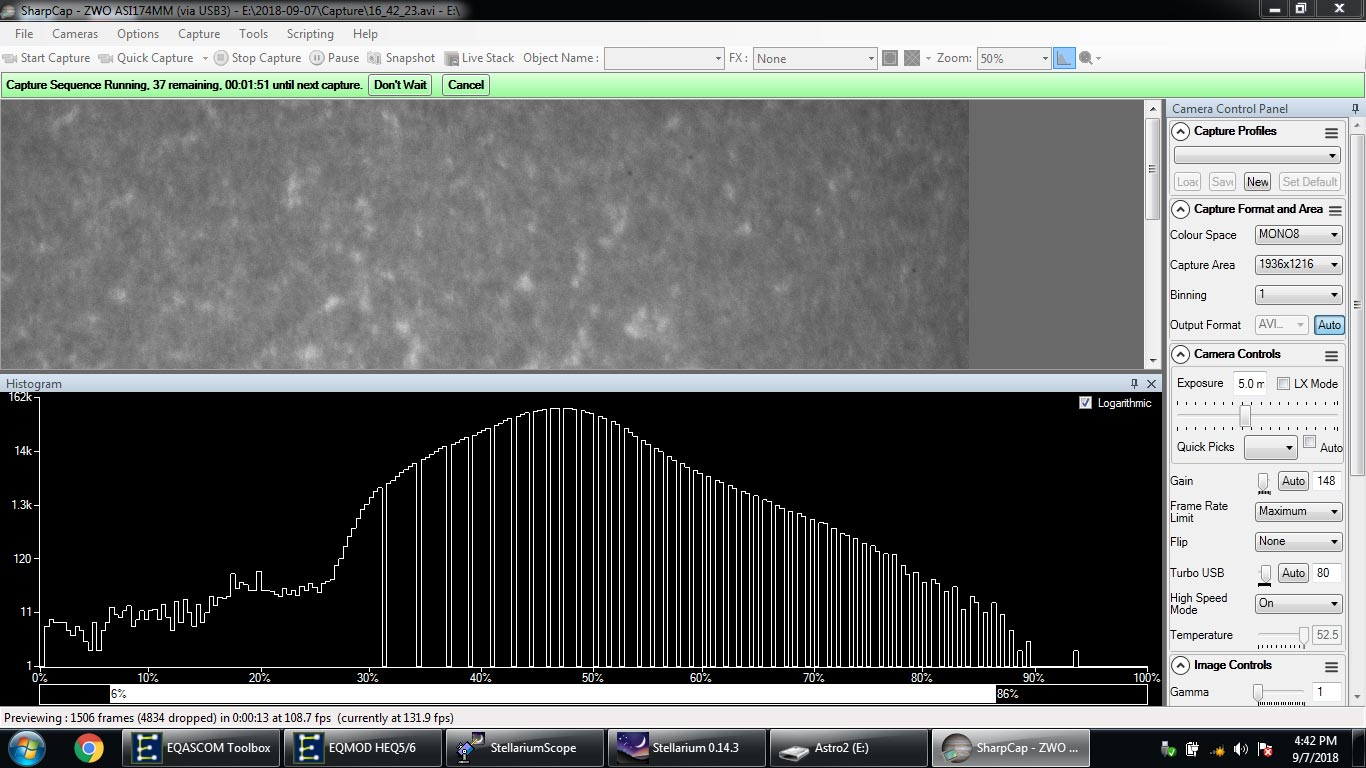
Task: Switch to Stellarium 0.14.3 in the taskbar
Action: point(688,747)
